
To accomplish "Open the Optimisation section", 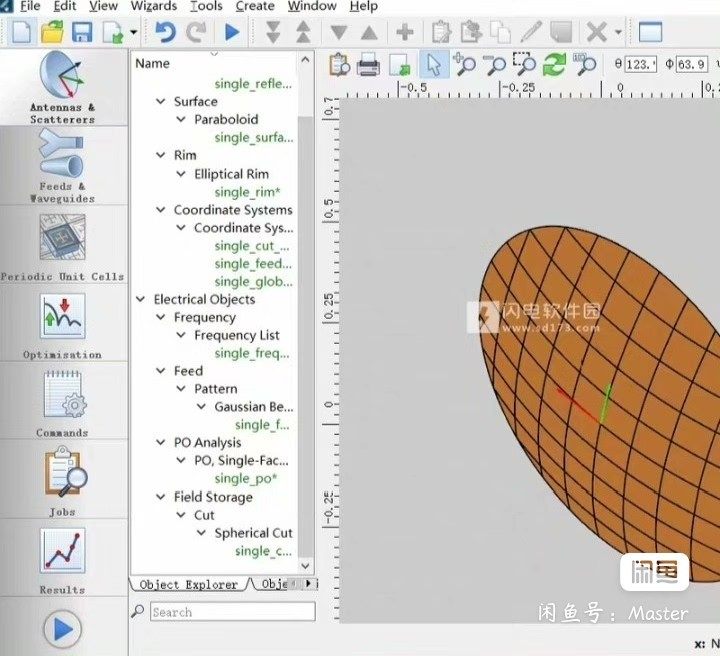I will pos(62,320).
